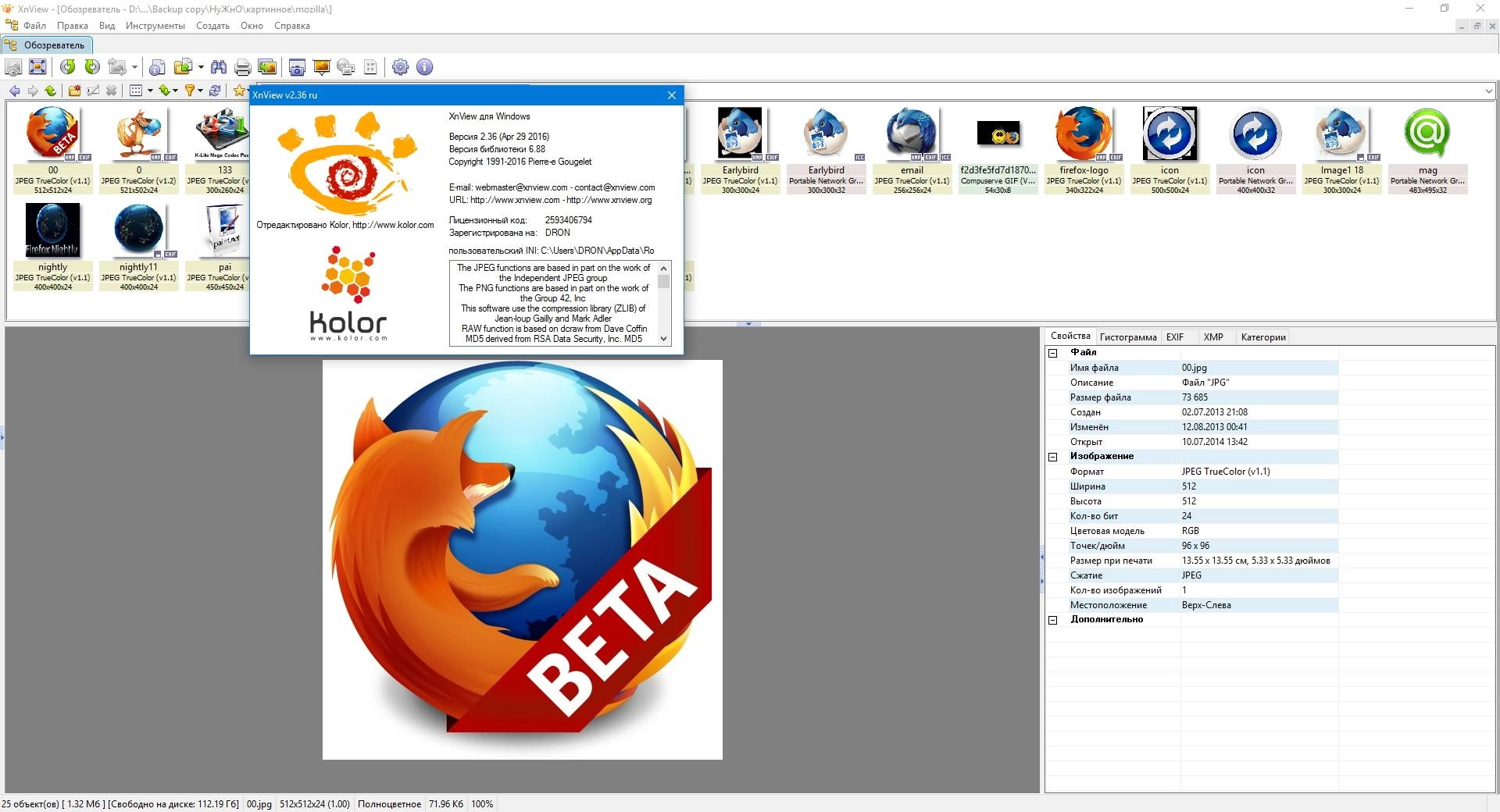Image resolution: width=1500 pixels, height=812 pixels.
Task: Collapse the Дополнительно section
Action: click(x=1052, y=620)
